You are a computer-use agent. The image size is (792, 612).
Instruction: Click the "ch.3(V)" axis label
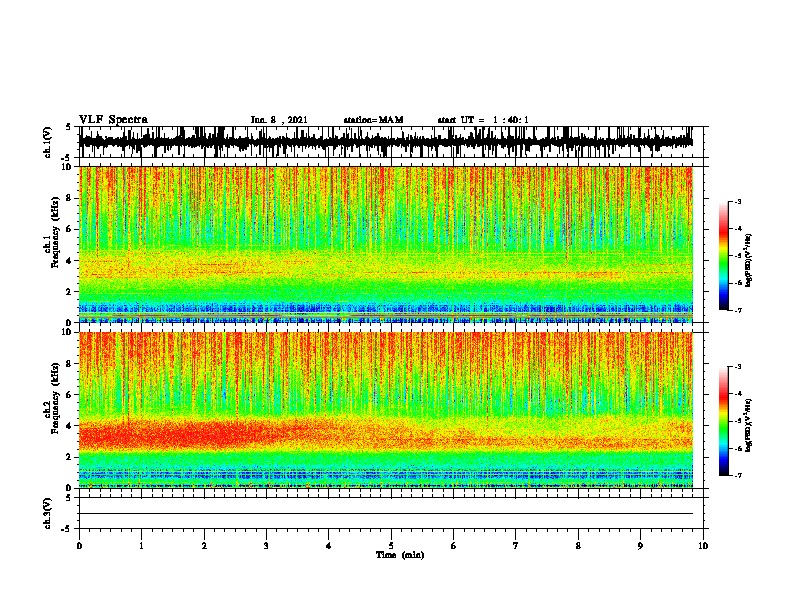pos(47,513)
